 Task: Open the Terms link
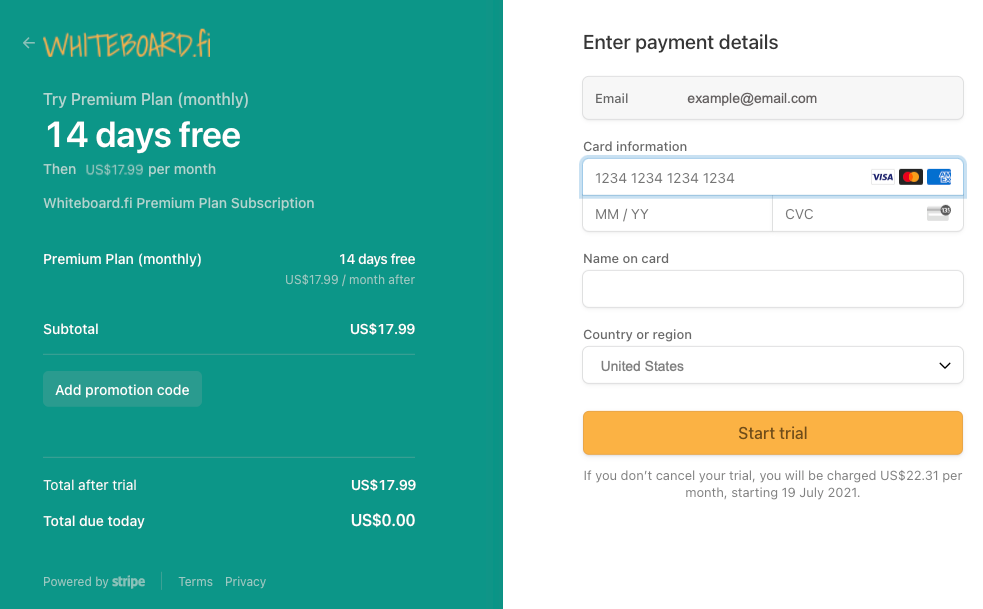point(195,581)
